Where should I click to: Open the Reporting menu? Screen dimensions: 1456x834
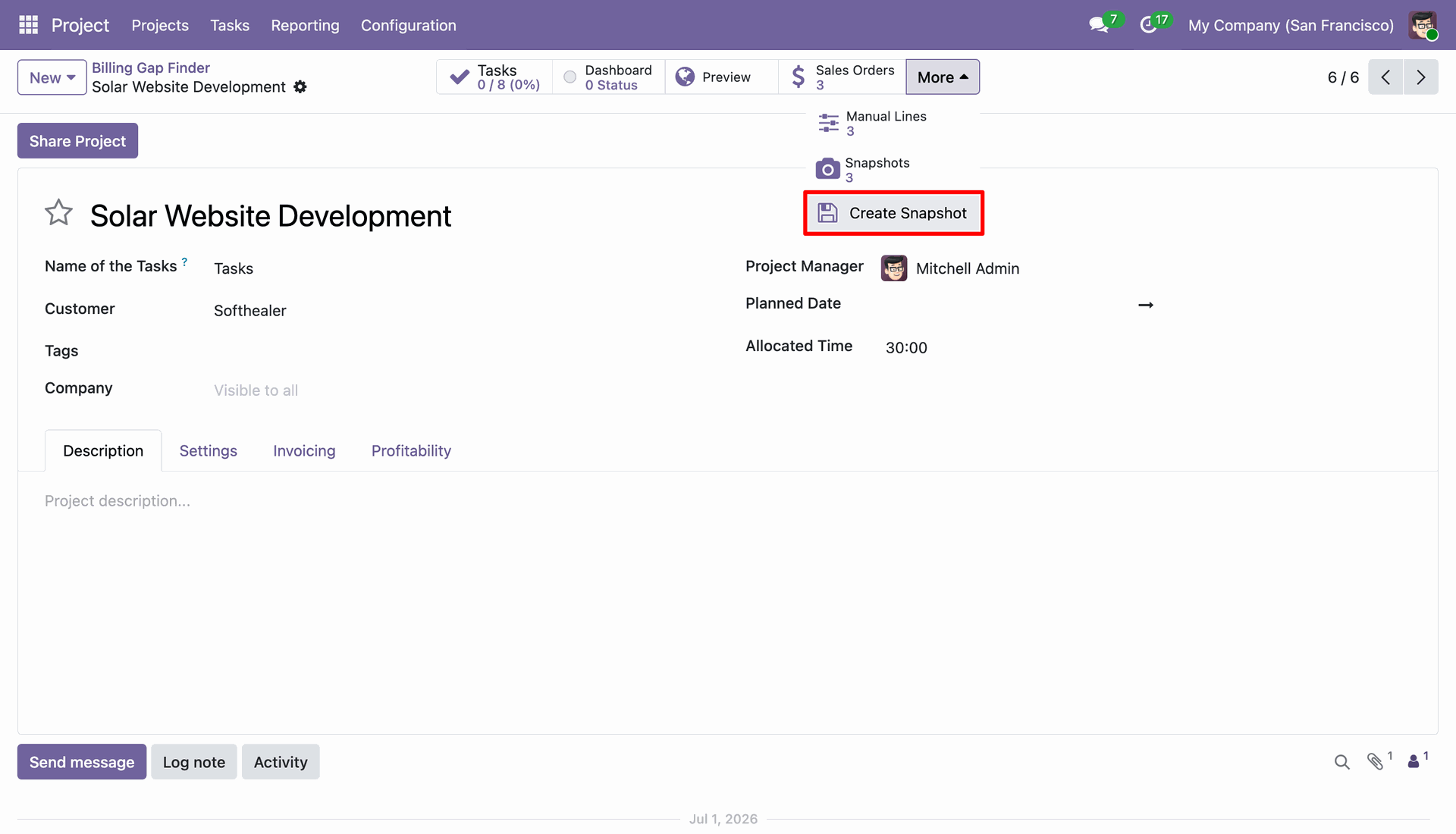click(x=305, y=25)
